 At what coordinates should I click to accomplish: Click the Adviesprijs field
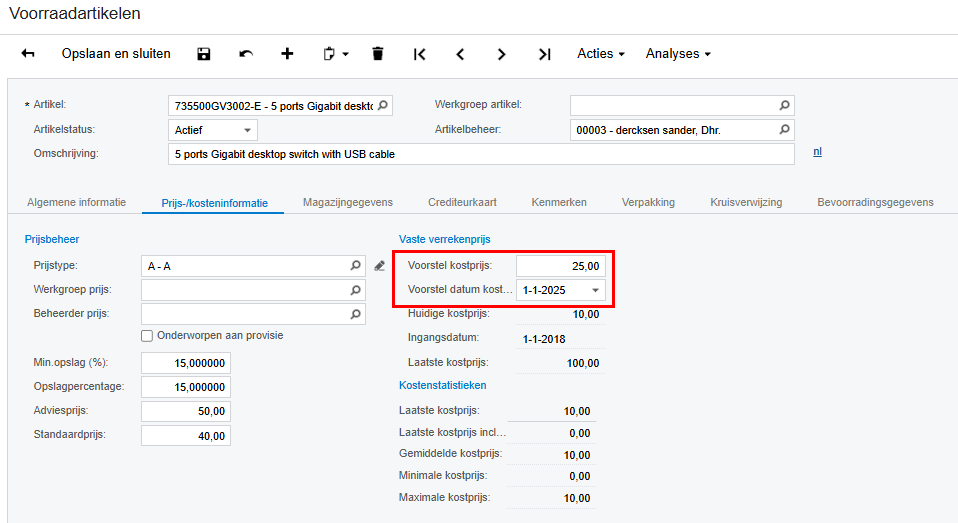pyautogui.click(x=186, y=411)
